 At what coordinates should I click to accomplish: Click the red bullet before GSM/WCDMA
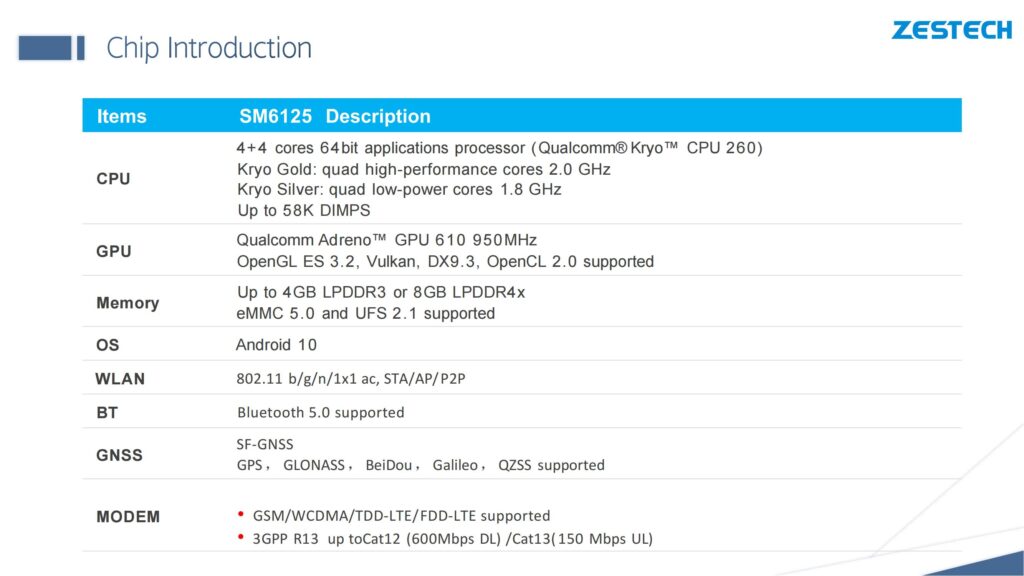click(241, 515)
